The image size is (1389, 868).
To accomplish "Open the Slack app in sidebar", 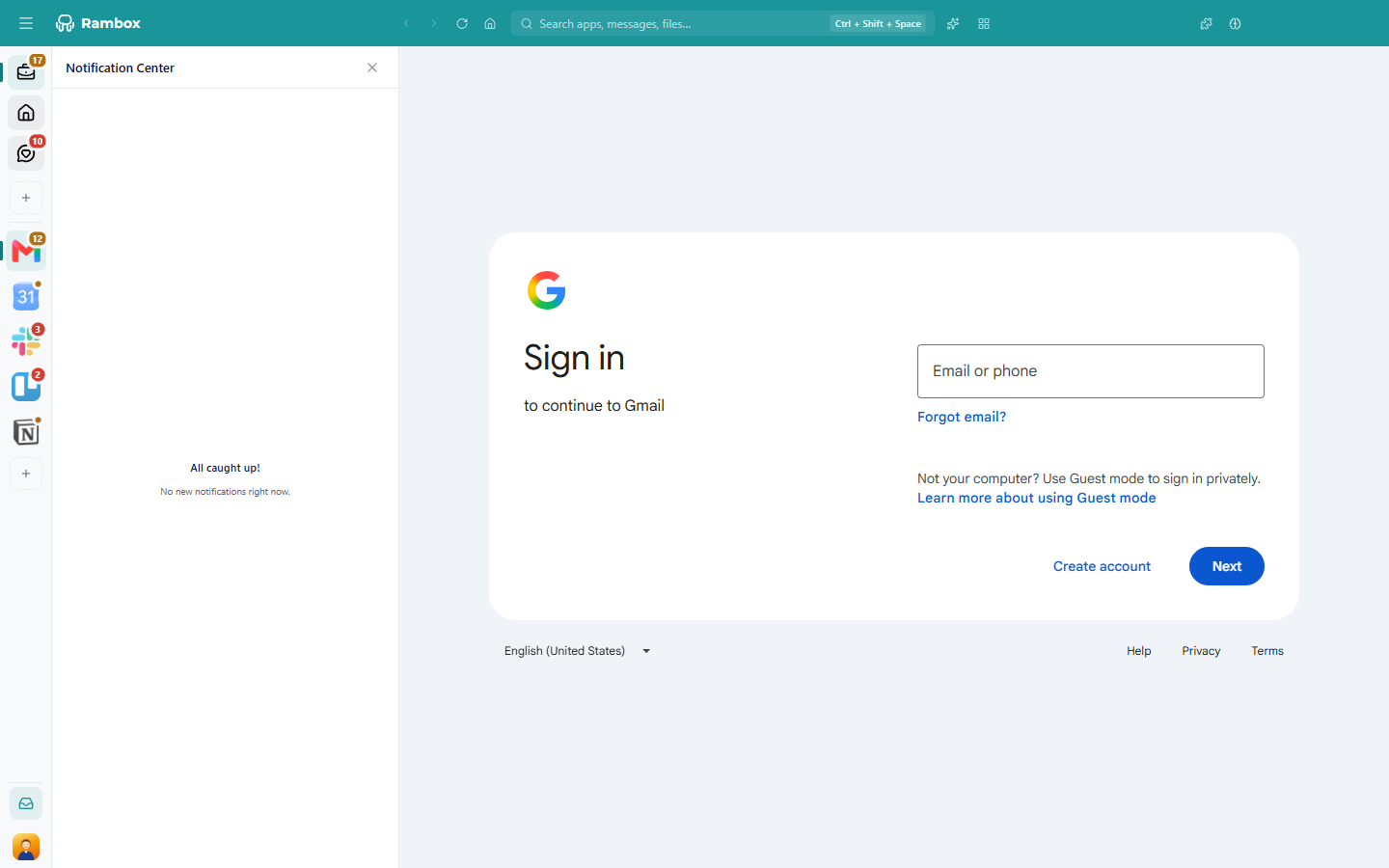I will (x=26, y=341).
